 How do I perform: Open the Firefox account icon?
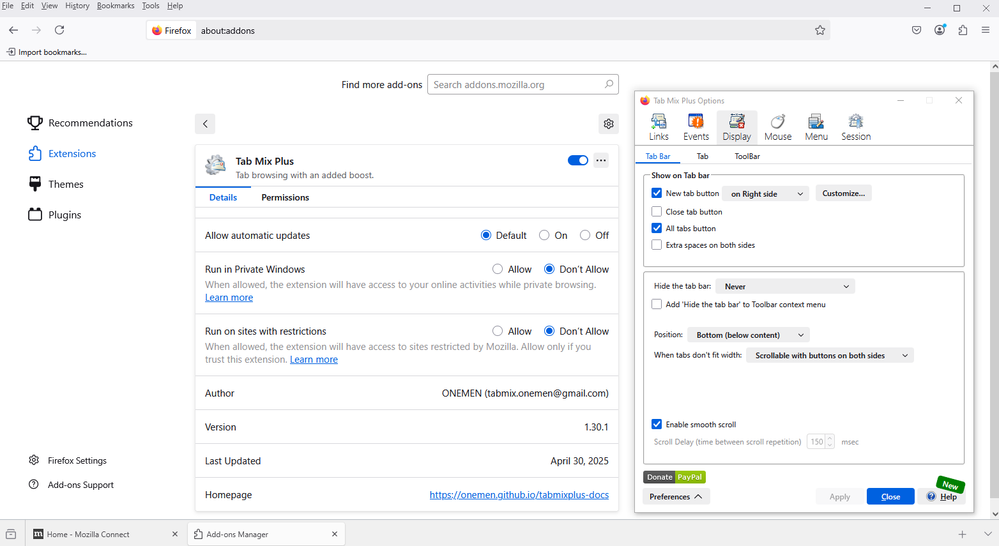(940, 30)
